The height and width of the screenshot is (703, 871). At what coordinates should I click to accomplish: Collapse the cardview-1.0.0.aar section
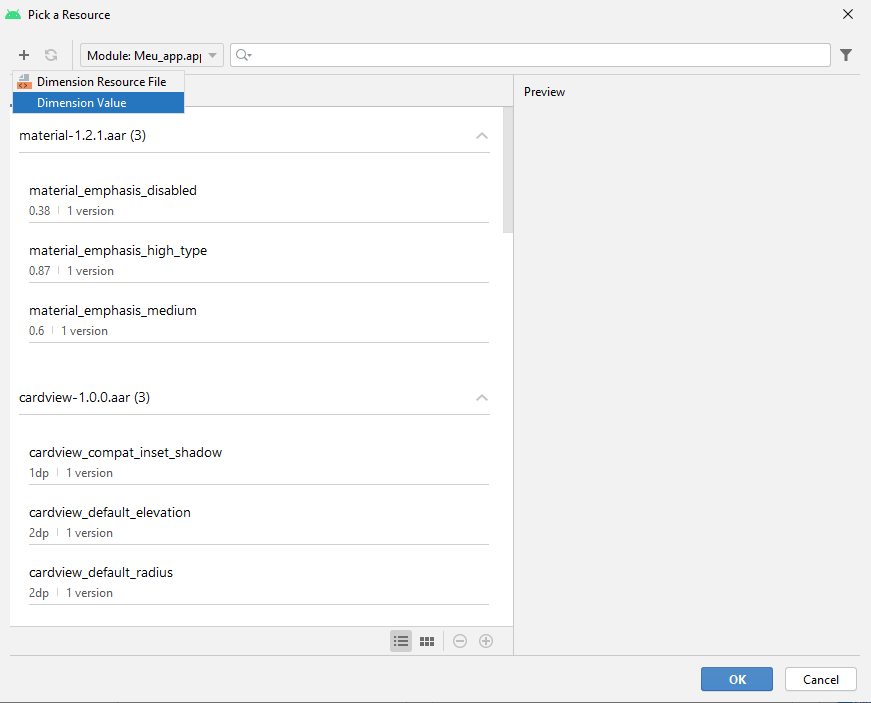(482, 397)
